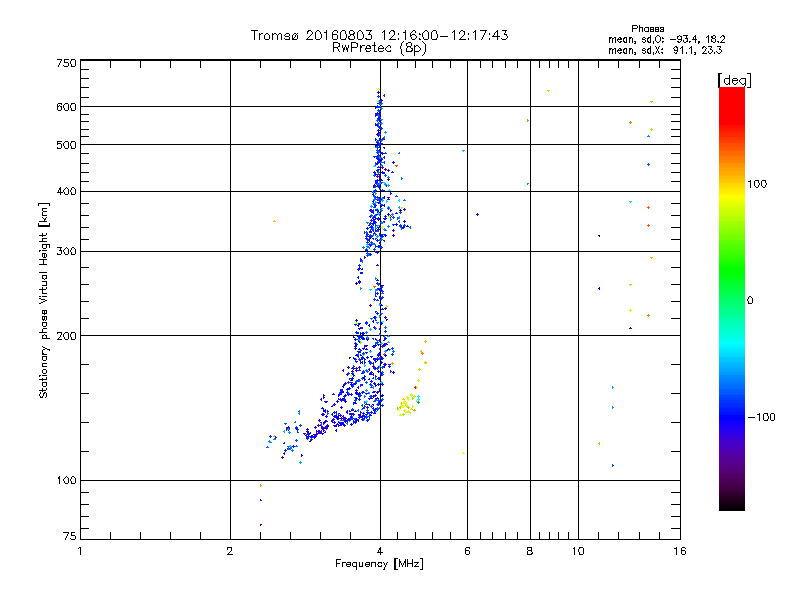Click the x-axis tick label '8'
This screenshot has height=600, width=800.
530,551
